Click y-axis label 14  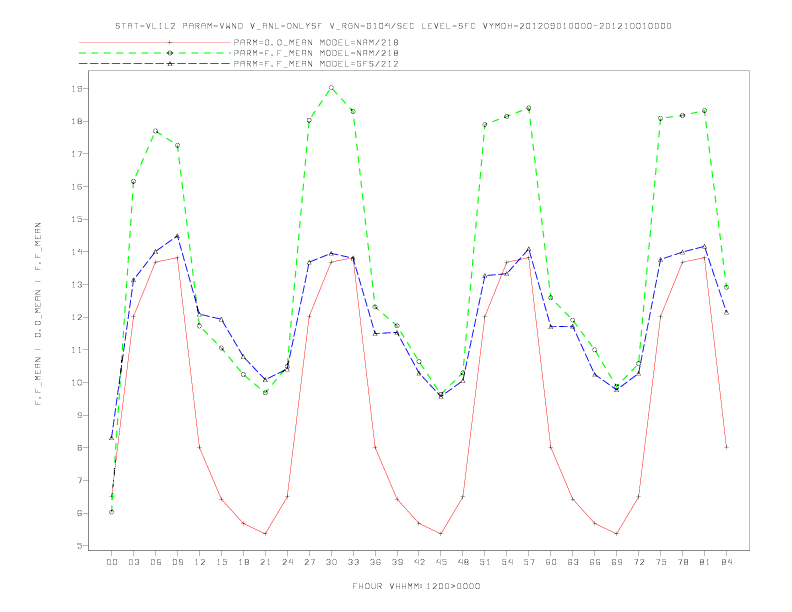coord(77,251)
